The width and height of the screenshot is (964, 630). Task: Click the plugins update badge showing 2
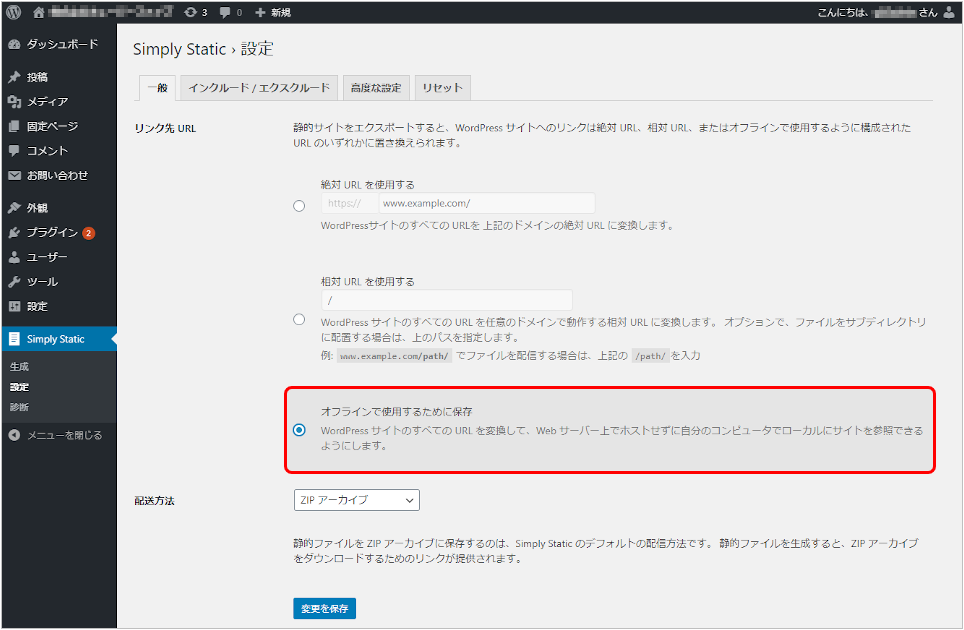tap(89, 233)
